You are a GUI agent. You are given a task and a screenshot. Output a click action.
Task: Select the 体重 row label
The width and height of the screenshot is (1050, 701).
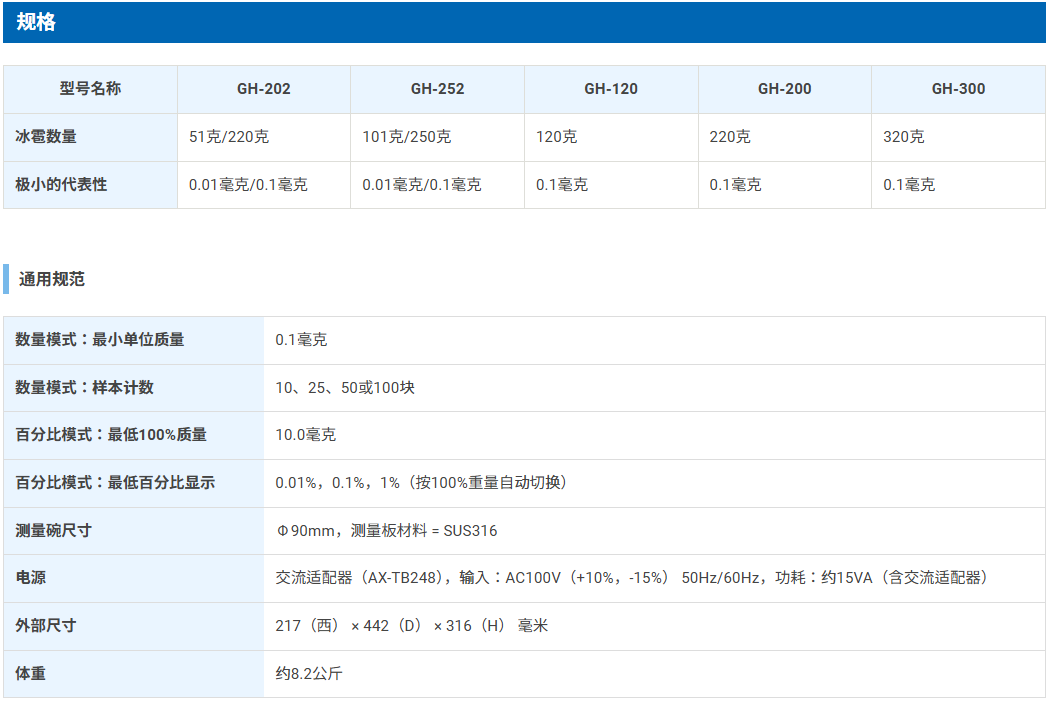coord(31,673)
